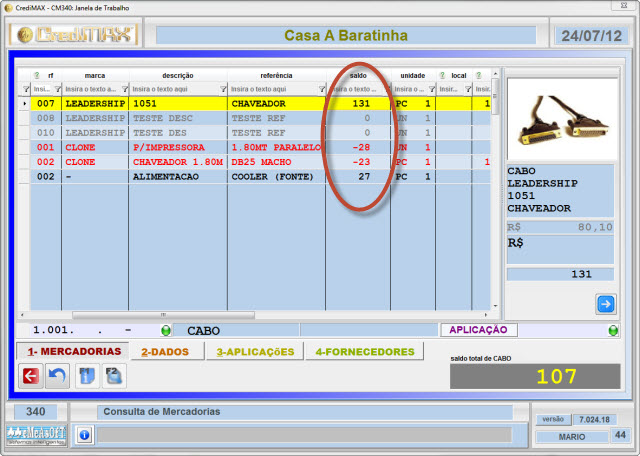Open the filter dropdown for referência column
The height and width of the screenshot is (456, 640).
319,89
